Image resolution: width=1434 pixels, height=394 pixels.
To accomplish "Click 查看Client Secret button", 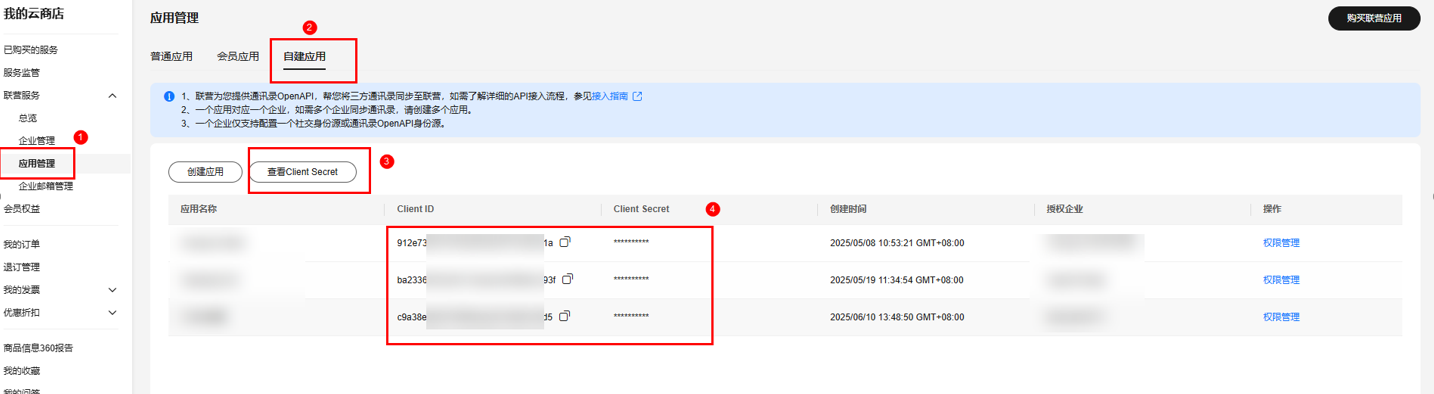I will pos(302,172).
